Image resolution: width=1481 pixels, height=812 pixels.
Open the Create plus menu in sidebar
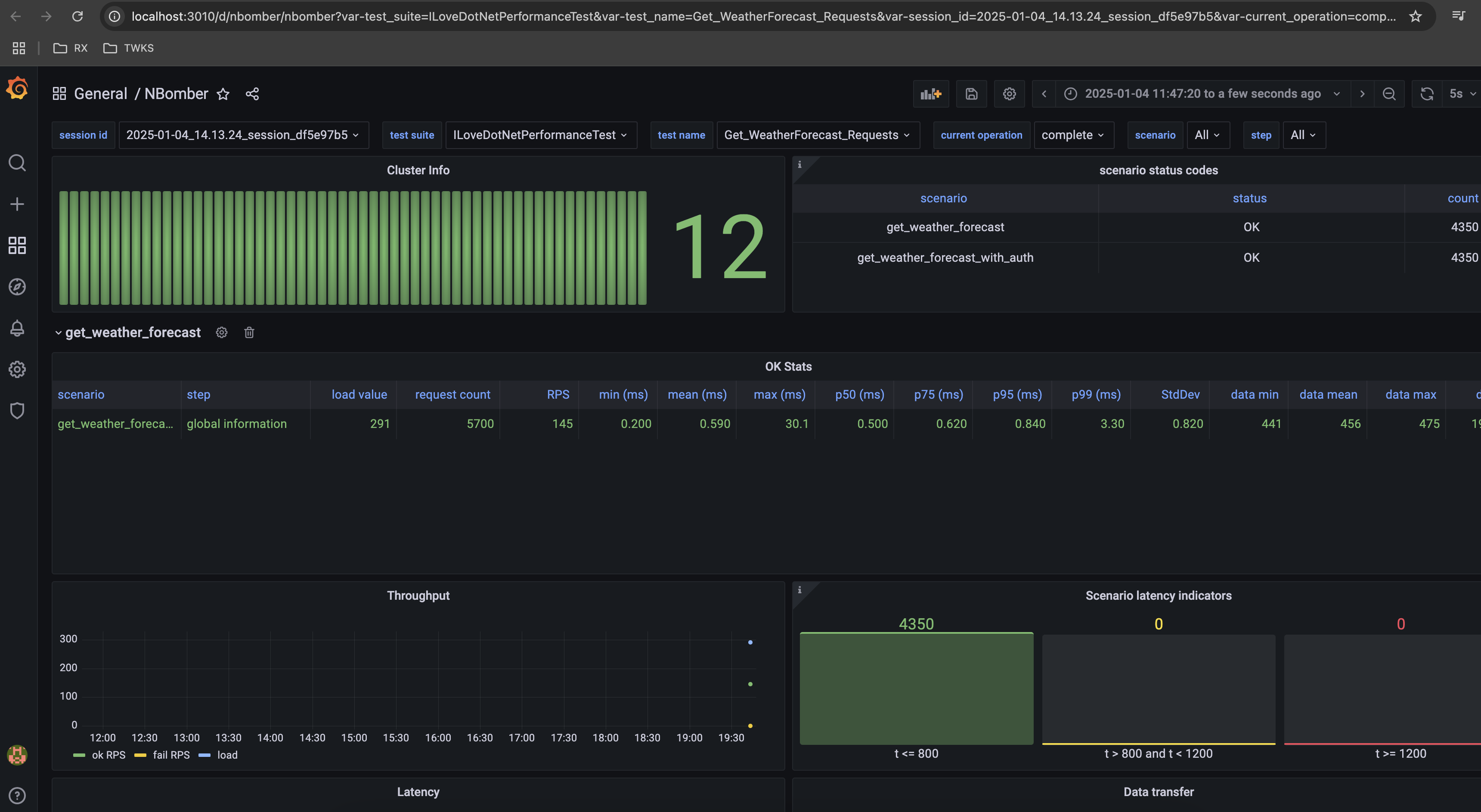(x=17, y=204)
